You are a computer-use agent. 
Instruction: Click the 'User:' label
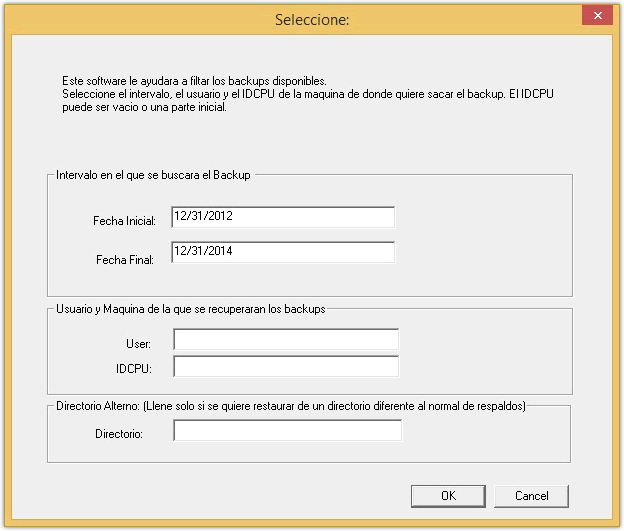tap(138, 344)
